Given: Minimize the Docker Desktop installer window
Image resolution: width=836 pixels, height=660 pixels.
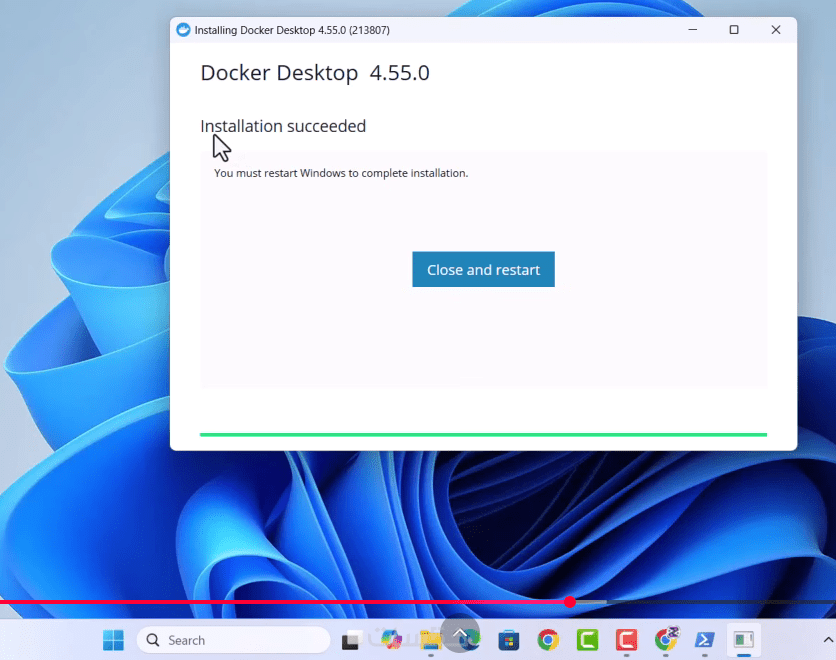Looking at the screenshot, I should coord(693,30).
